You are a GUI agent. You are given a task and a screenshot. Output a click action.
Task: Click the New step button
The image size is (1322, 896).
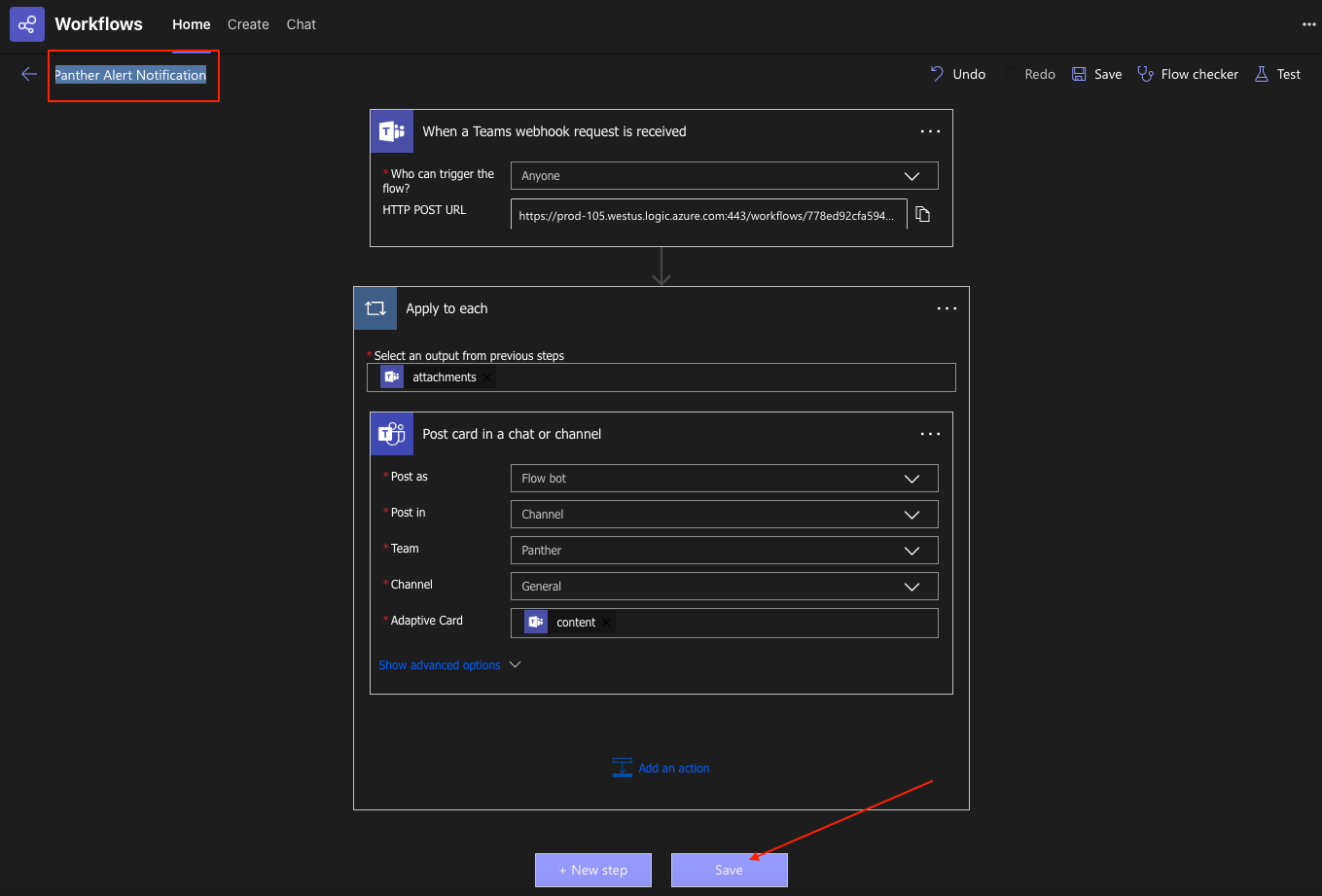pyautogui.click(x=592, y=870)
